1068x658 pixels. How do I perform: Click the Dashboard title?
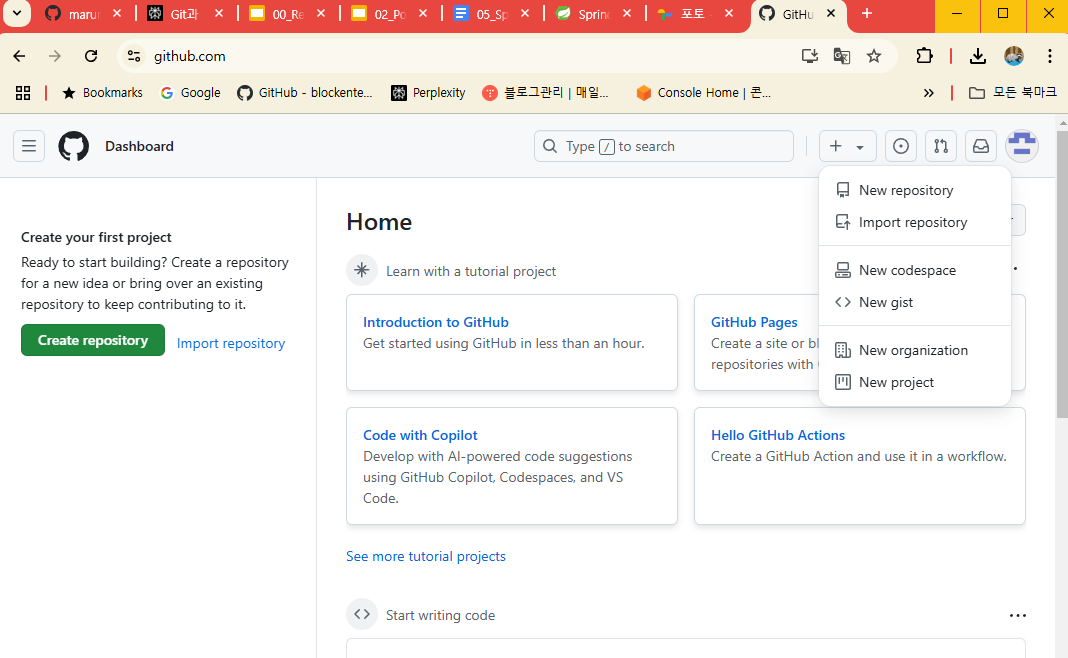[x=139, y=146]
